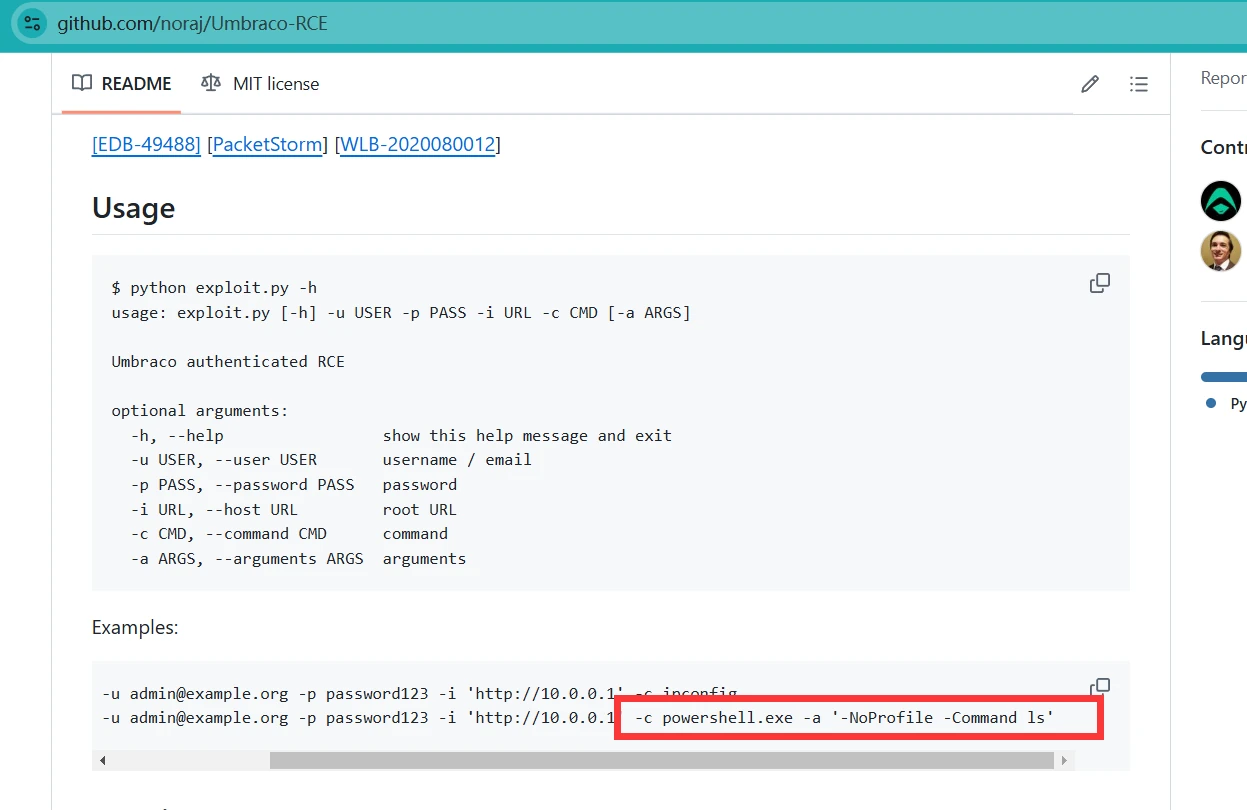This screenshot has height=810, width=1247.
Task: Click the '-i URL, --host URL' line
Action: pyautogui.click(x=294, y=509)
